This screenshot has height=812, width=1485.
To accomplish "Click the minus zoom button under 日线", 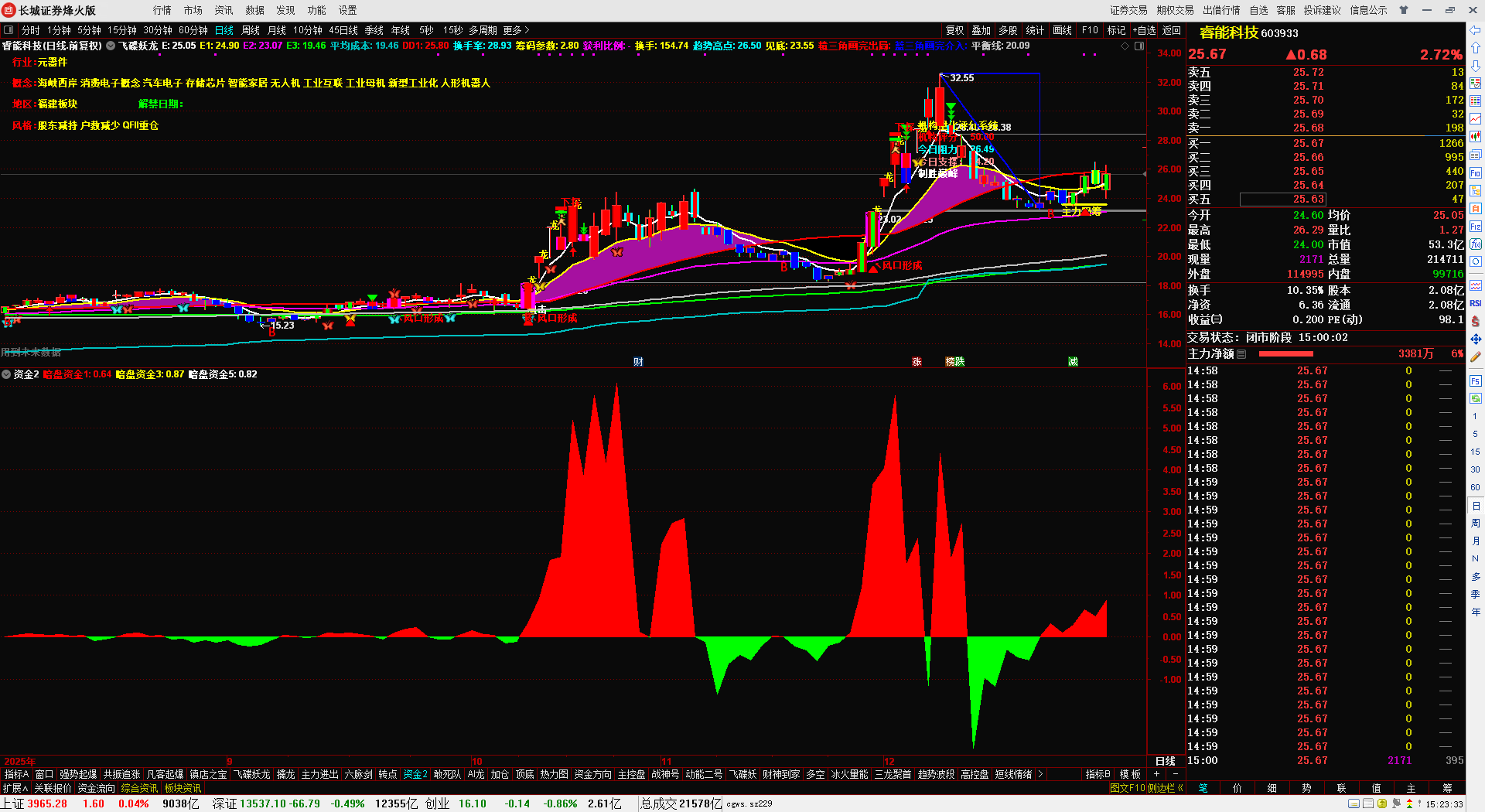I will coord(1176,774).
